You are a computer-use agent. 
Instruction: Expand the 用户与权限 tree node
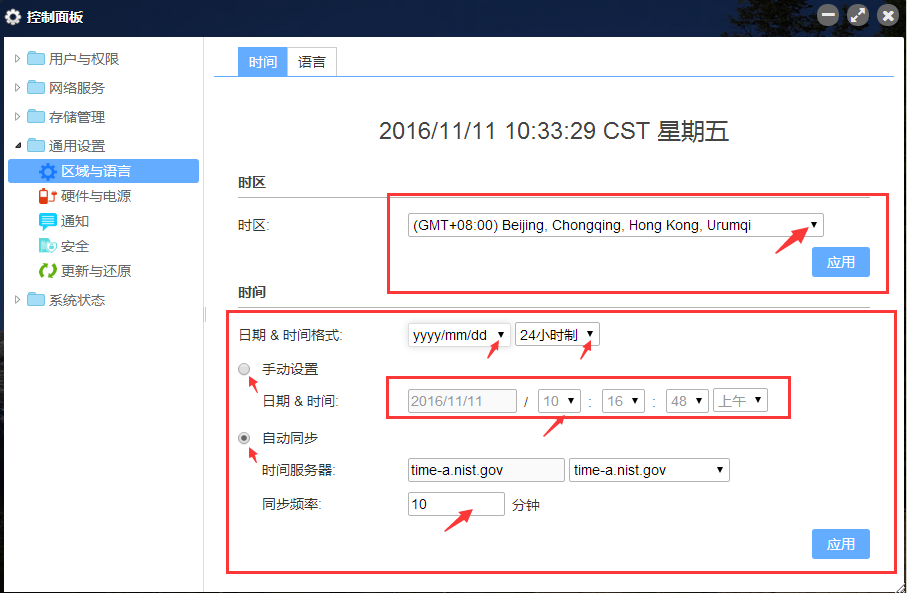(17, 58)
